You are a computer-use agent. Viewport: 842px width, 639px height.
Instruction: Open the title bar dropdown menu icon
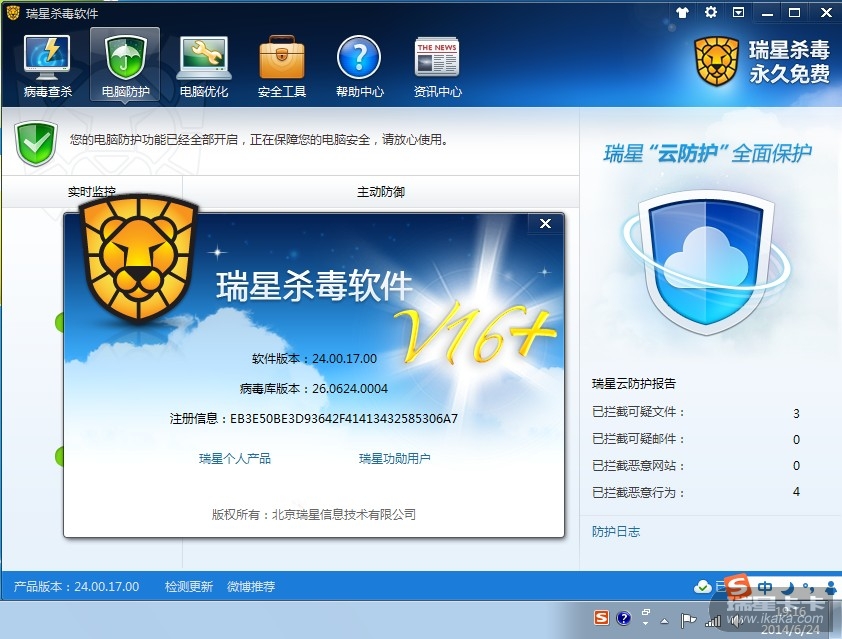[739, 12]
